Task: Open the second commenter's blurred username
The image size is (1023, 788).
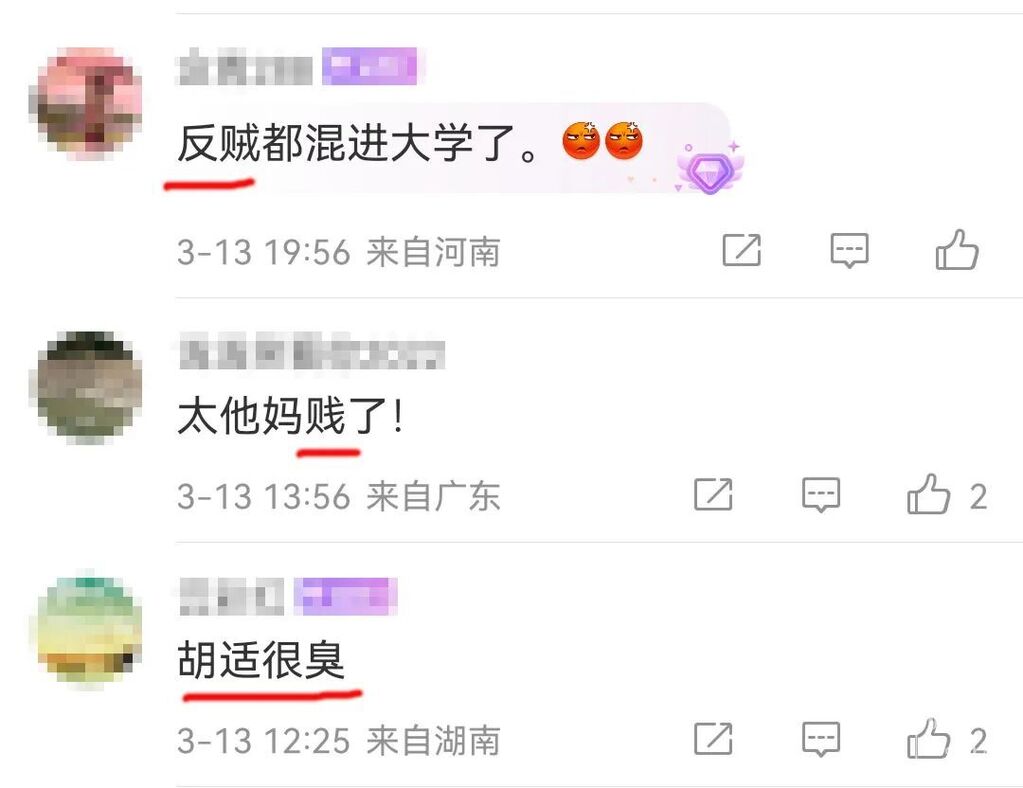Action: click(311, 353)
